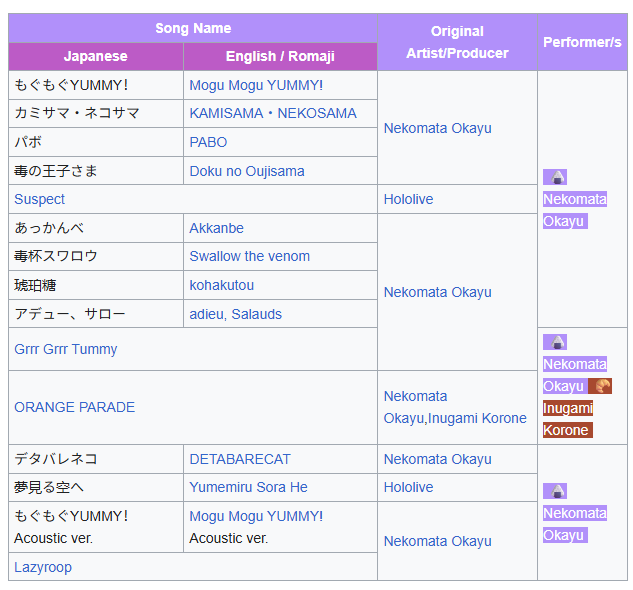This screenshot has width=633, height=590.
Task: Click Nekomata Okayu artist link beside kohakutou rows
Action: pyautogui.click(x=438, y=292)
